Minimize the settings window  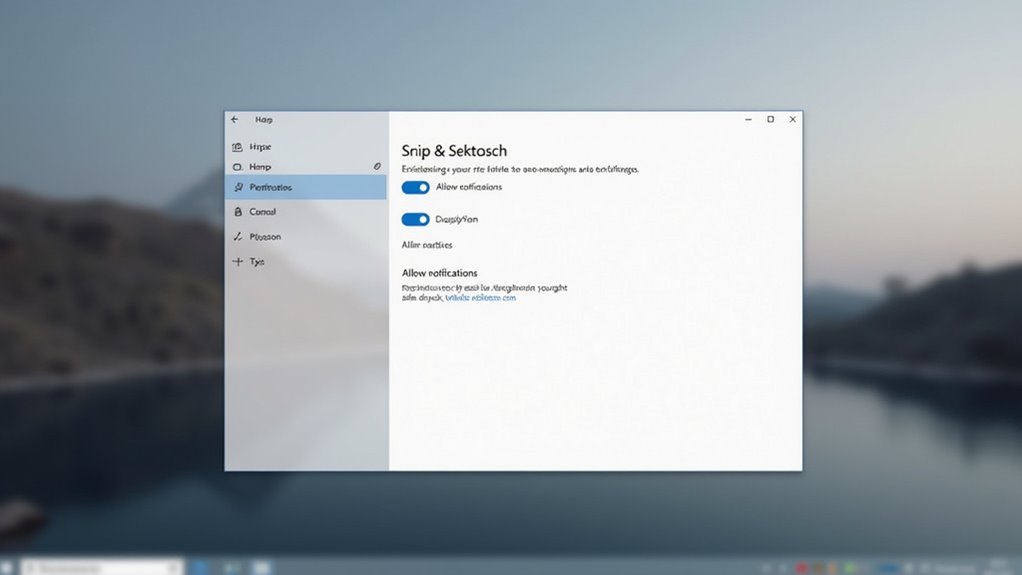tap(748, 119)
